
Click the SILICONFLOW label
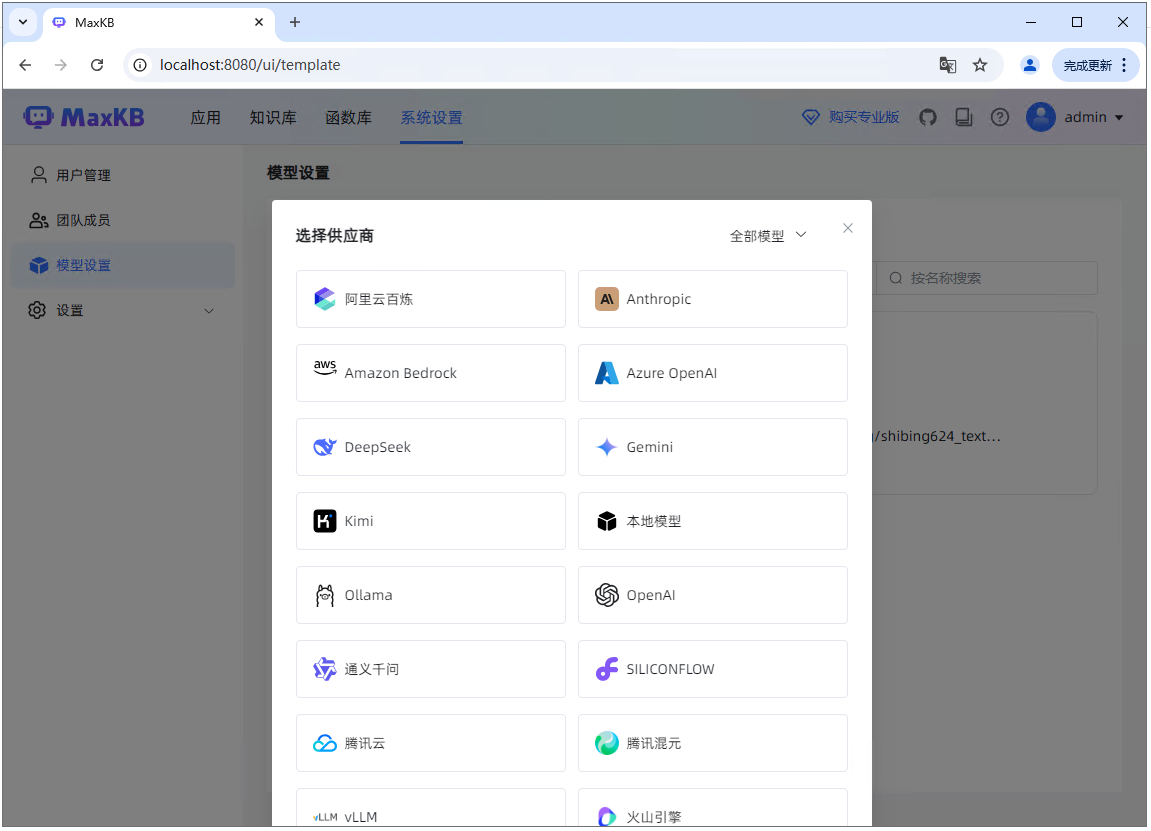click(x=670, y=669)
